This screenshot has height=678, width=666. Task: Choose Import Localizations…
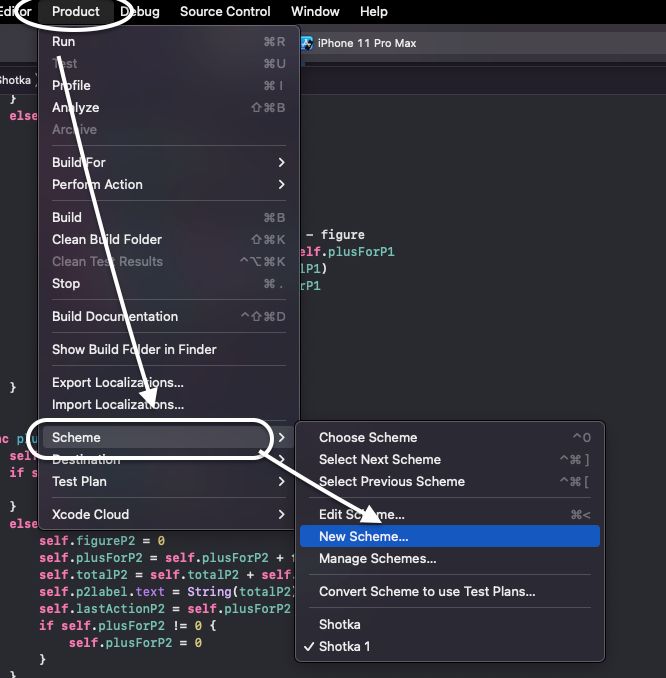(x=169, y=405)
